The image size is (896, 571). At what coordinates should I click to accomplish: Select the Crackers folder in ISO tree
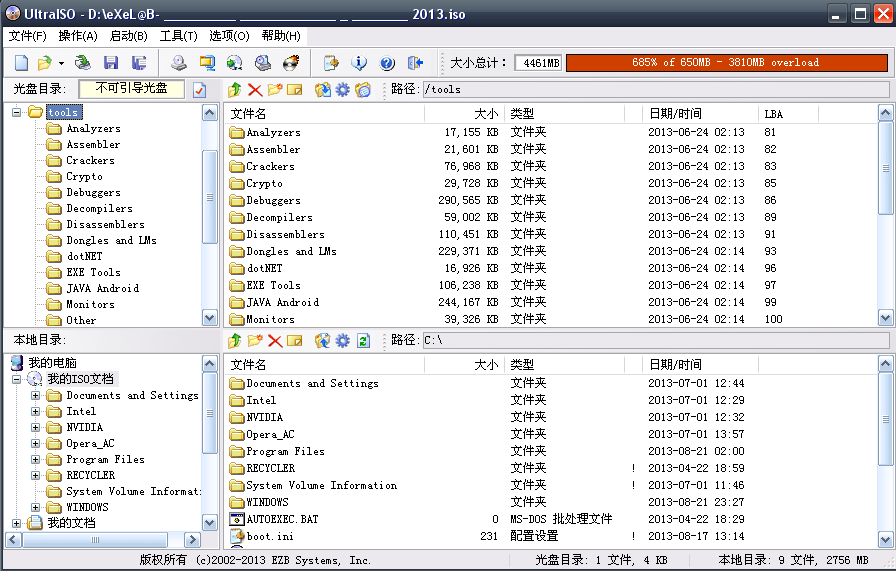90,161
